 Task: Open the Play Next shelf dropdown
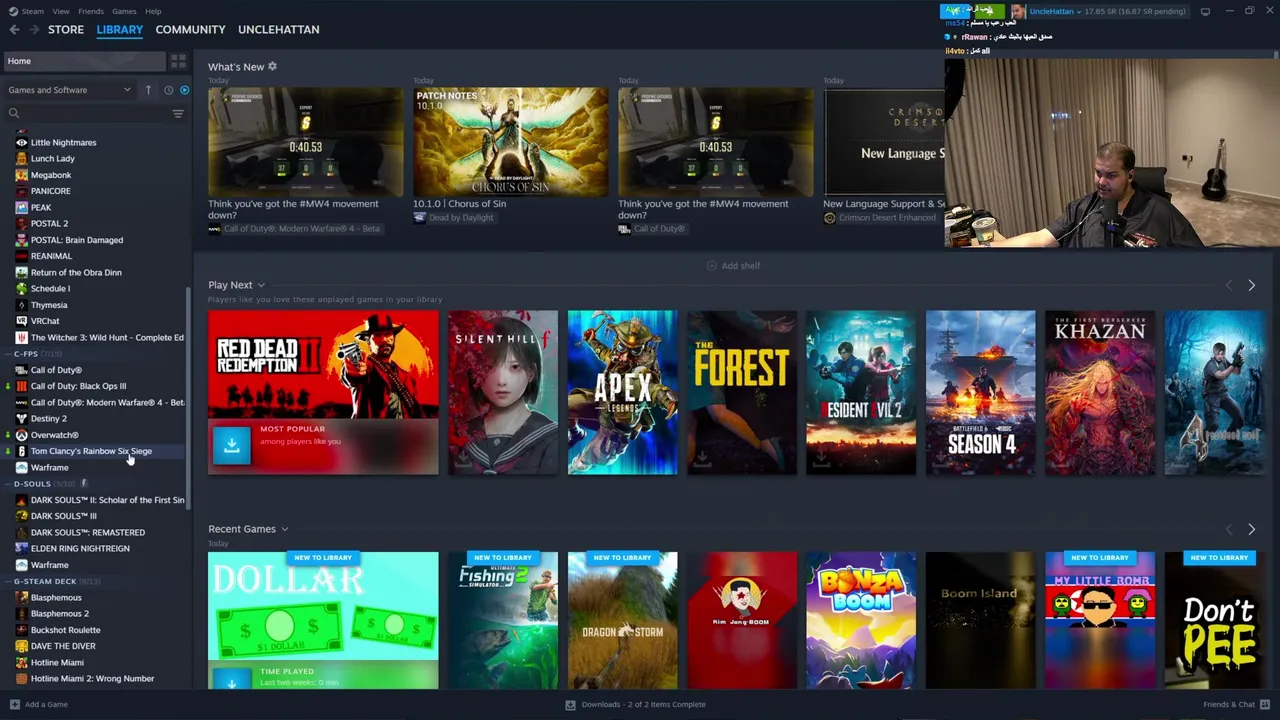[x=261, y=286]
